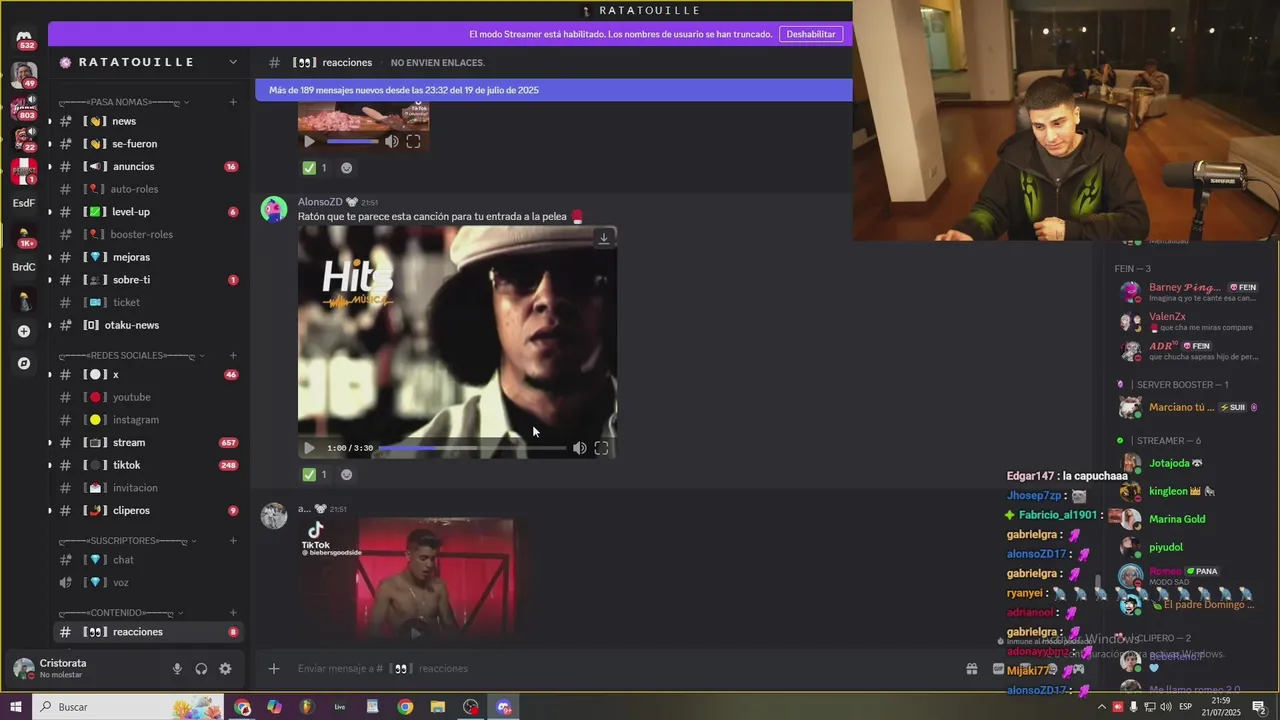Image resolution: width=1280 pixels, height=720 pixels.
Task: Mute the top food video
Action: pos(392,141)
